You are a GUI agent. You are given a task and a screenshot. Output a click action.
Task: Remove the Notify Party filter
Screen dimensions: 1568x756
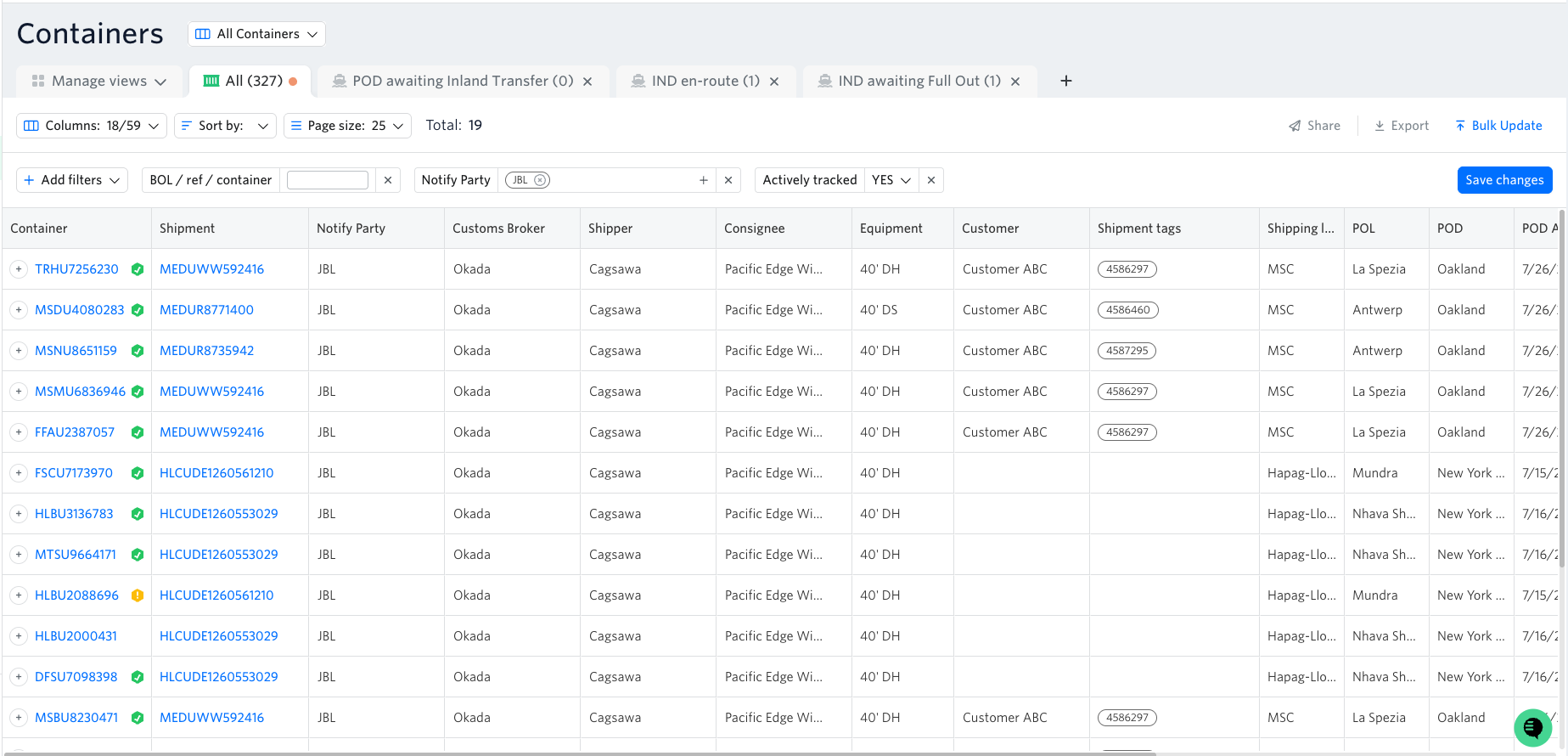click(x=728, y=180)
